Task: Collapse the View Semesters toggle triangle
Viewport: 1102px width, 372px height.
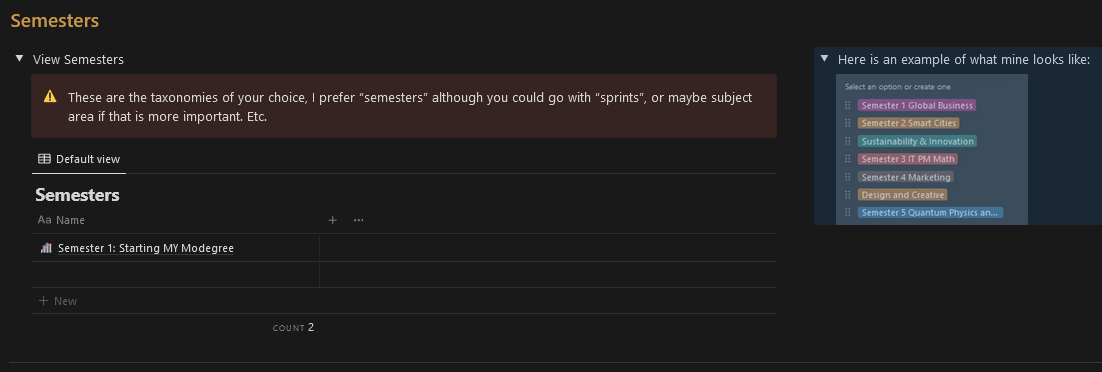Action: point(20,59)
